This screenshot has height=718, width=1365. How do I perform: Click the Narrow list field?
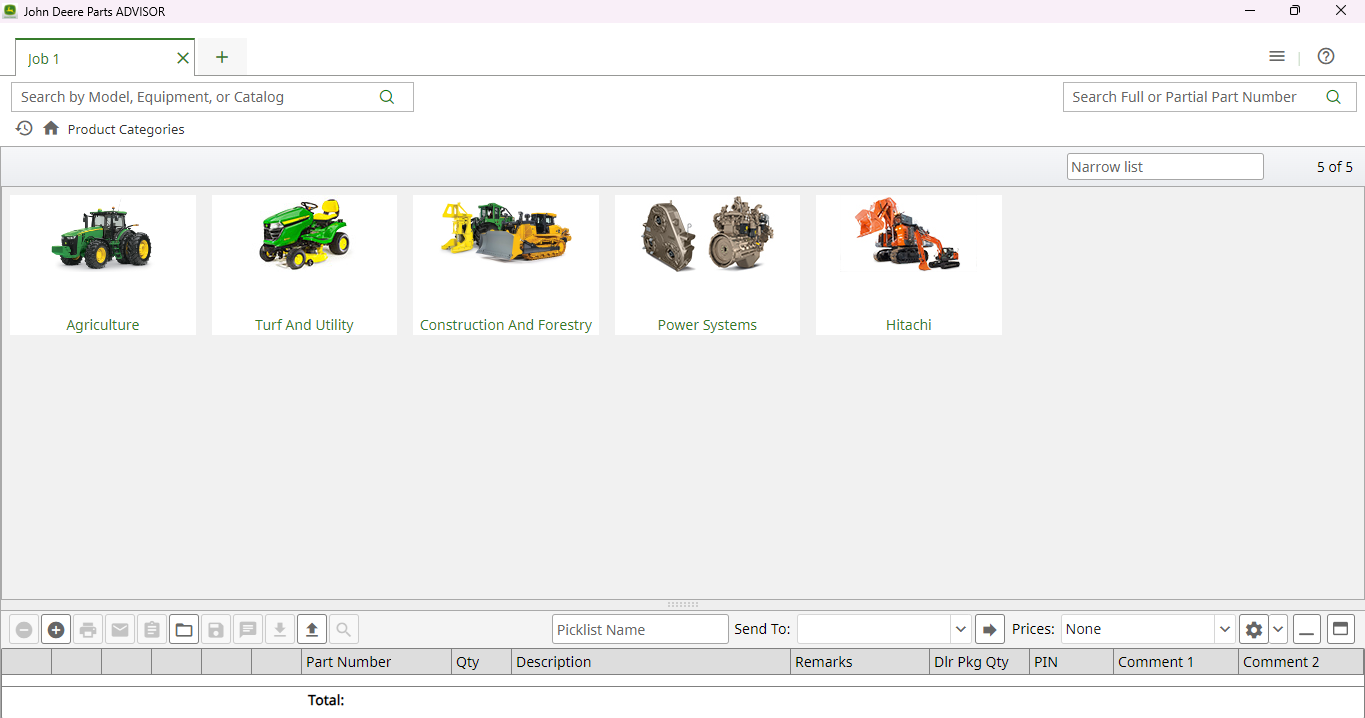coord(1165,167)
